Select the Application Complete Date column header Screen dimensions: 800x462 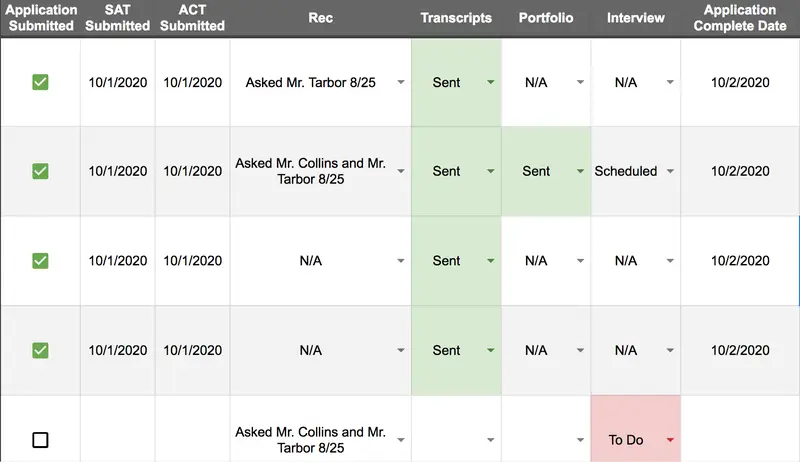[x=740, y=19]
